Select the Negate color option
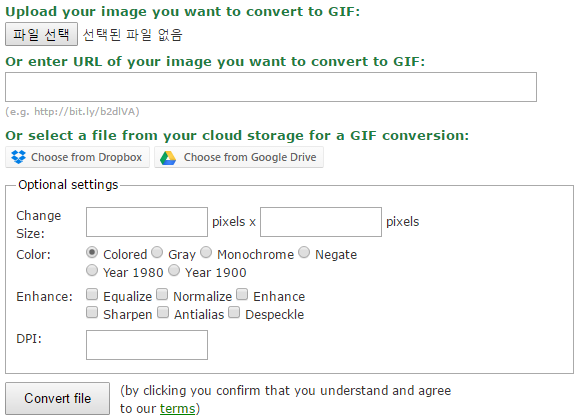 [x=304, y=253]
